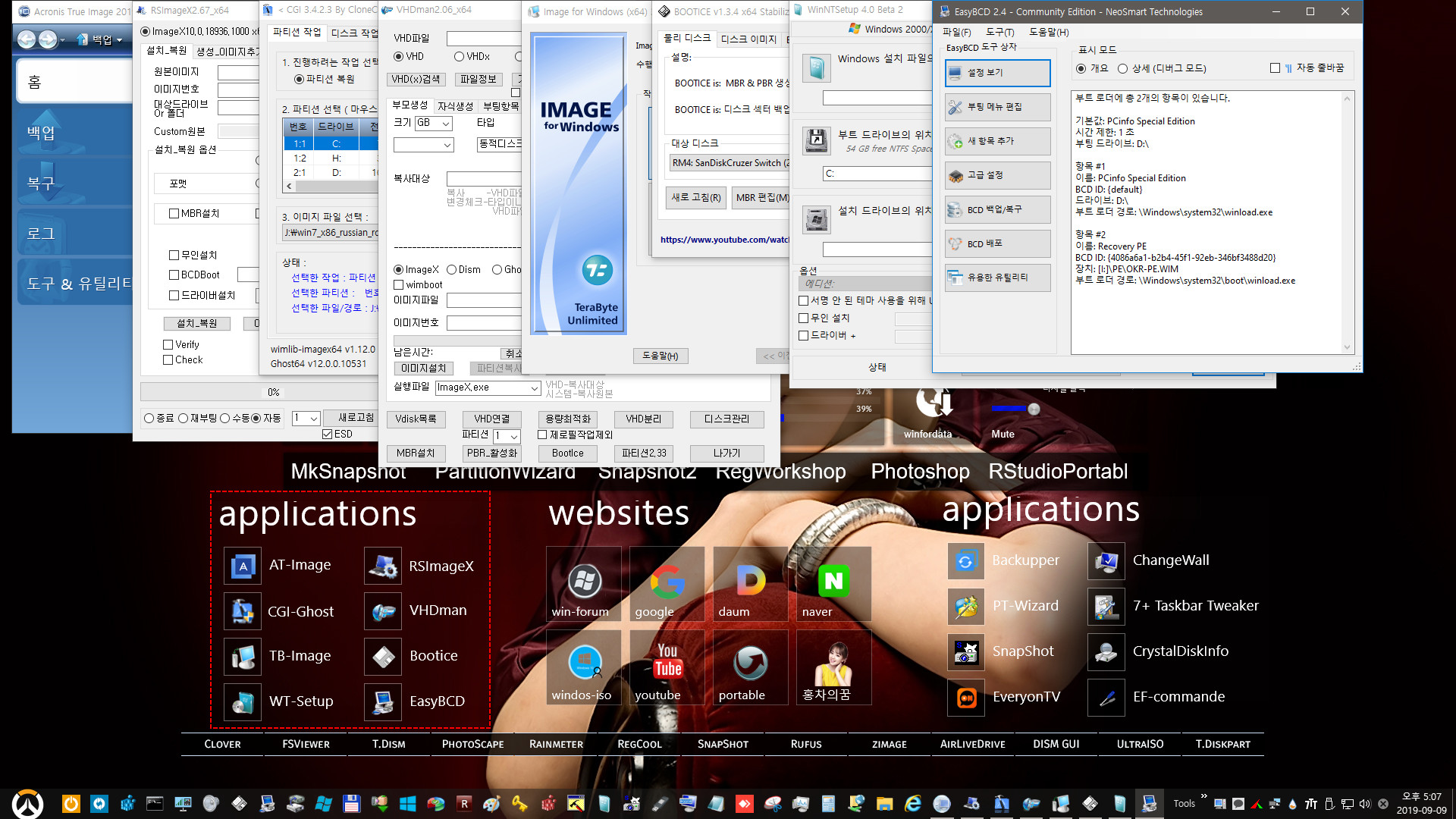Click 새로 고침(R) button in BOOTICE

click(x=695, y=197)
